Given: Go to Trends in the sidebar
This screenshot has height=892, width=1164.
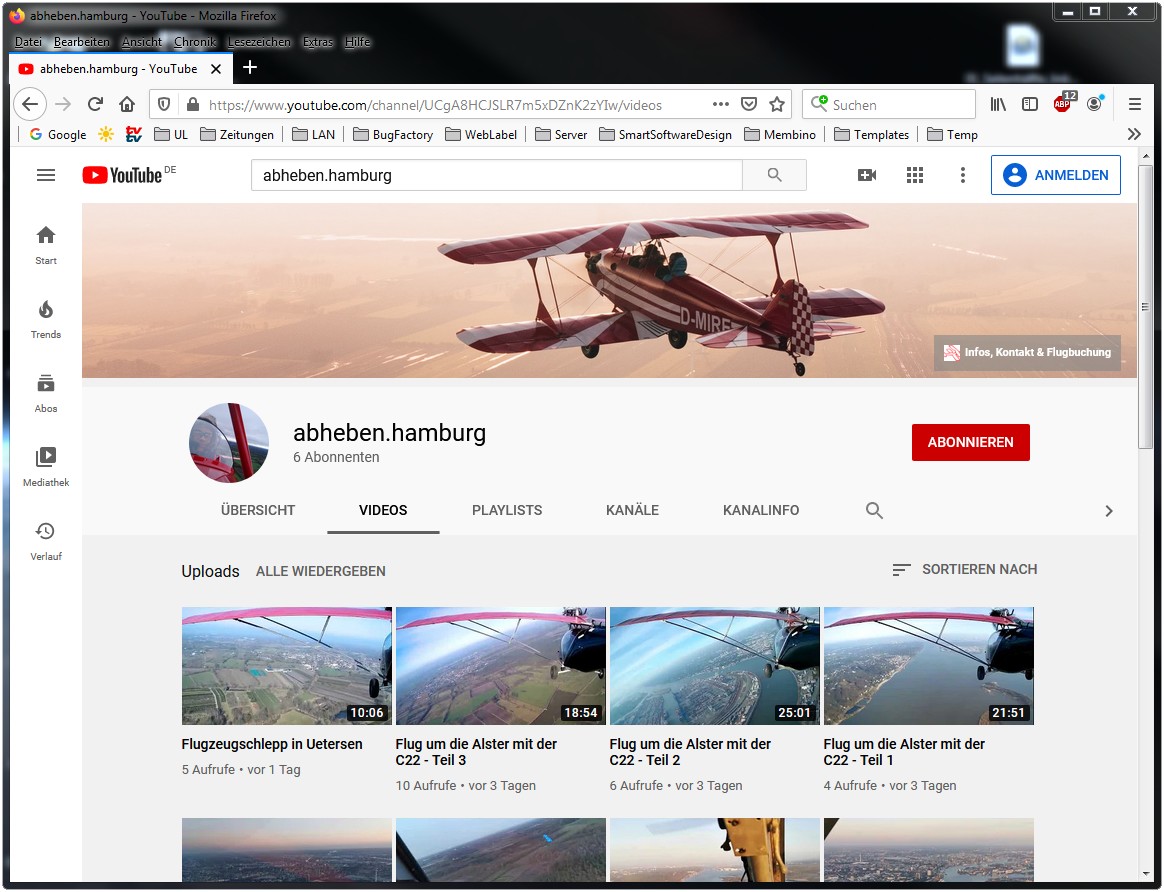Looking at the screenshot, I should point(46,319).
